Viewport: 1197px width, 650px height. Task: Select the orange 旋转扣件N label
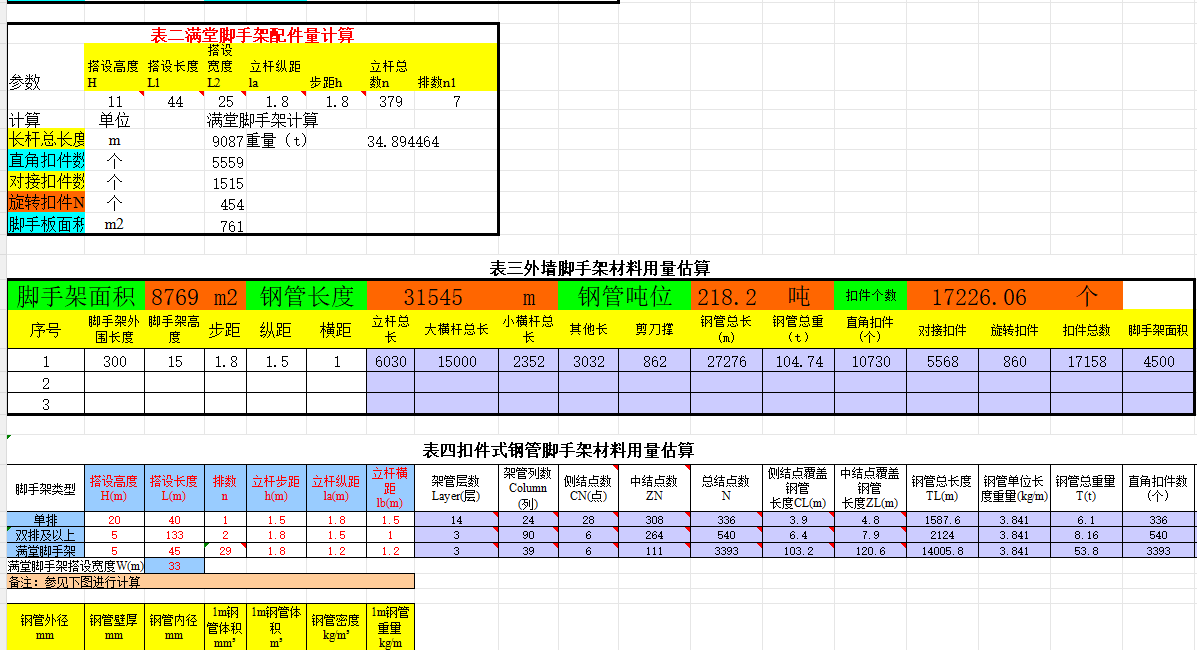point(46,202)
